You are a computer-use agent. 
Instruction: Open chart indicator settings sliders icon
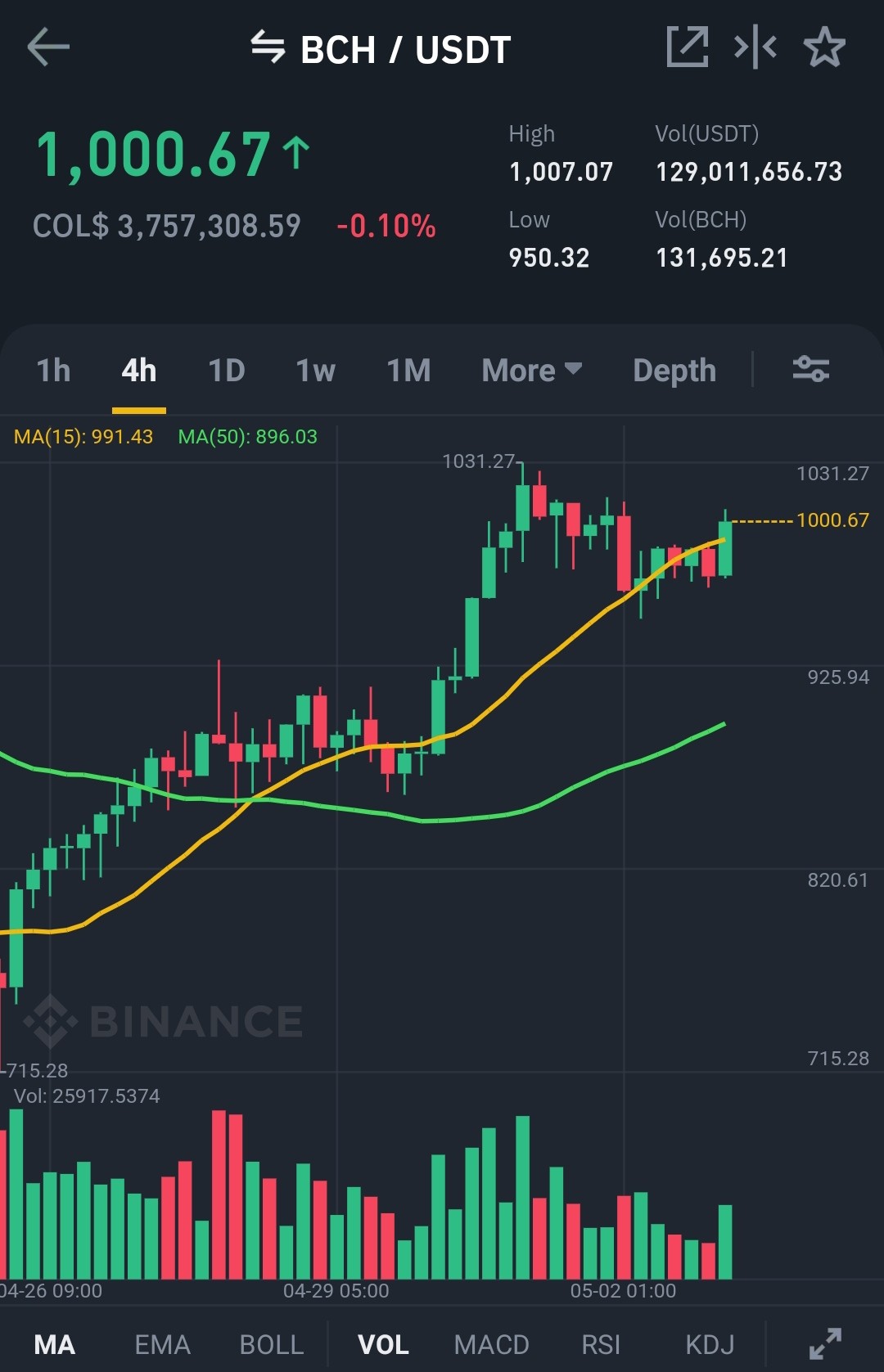click(x=811, y=369)
